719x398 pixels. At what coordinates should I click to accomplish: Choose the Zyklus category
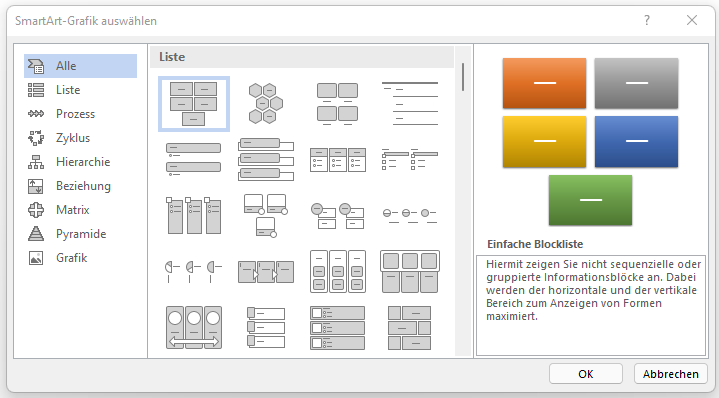pos(80,138)
